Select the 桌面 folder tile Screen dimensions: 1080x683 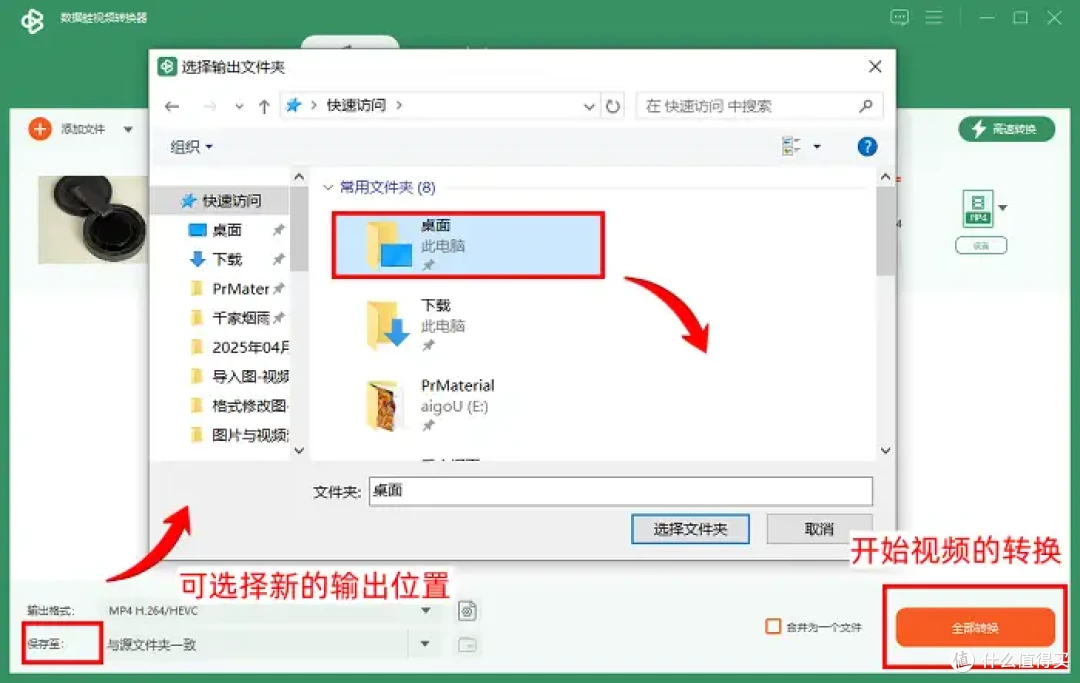pyautogui.click(x=468, y=245)
